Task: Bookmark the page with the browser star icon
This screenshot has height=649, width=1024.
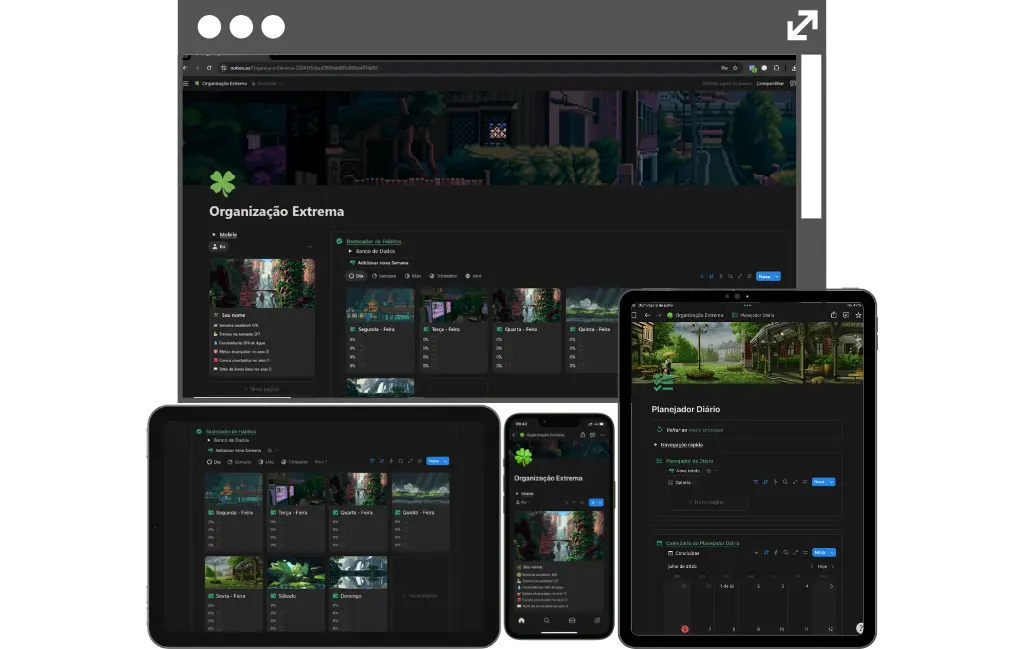Action: [x=735, y=68]
